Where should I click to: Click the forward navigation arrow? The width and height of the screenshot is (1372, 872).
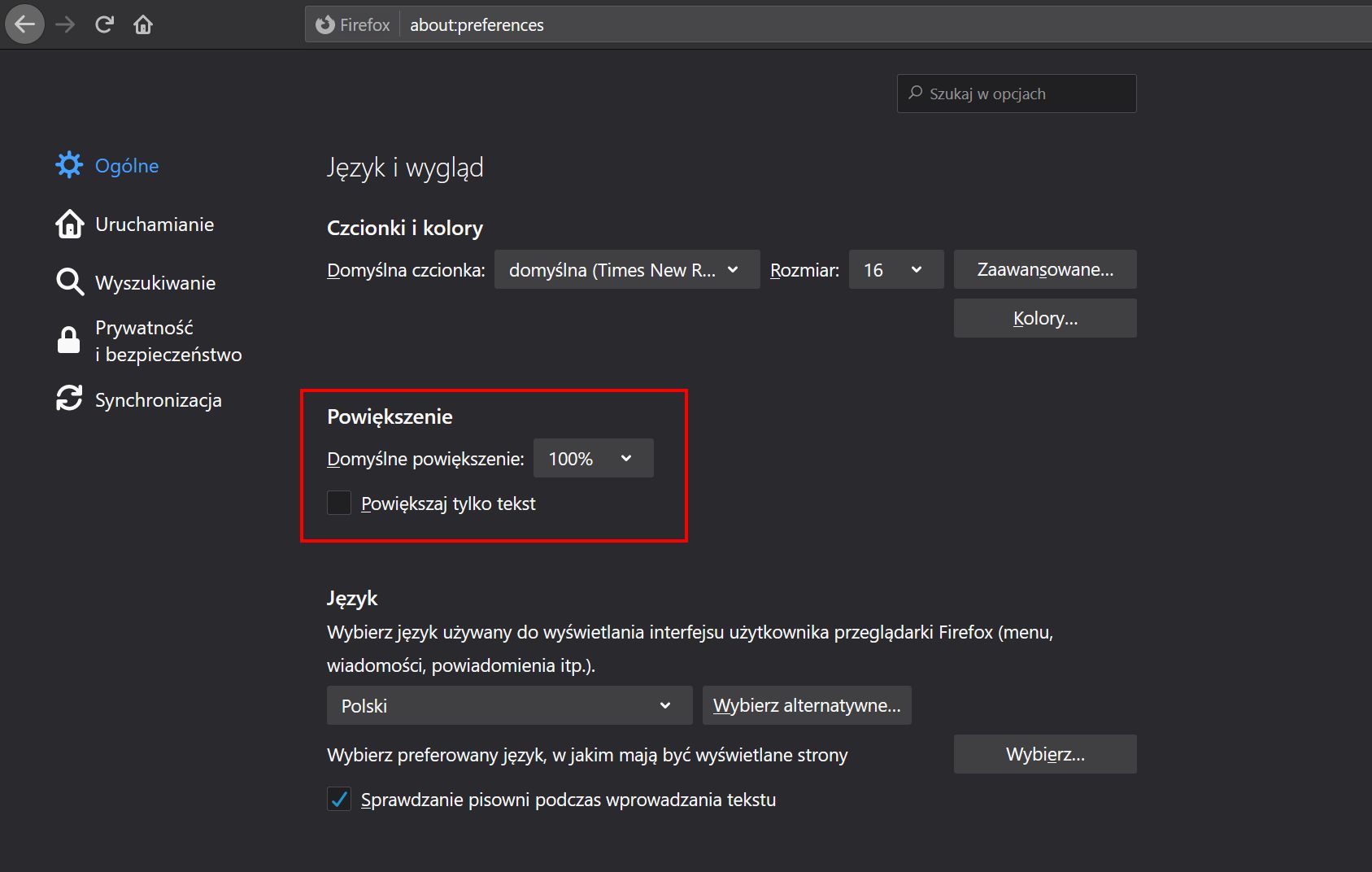tap(65, 24)
